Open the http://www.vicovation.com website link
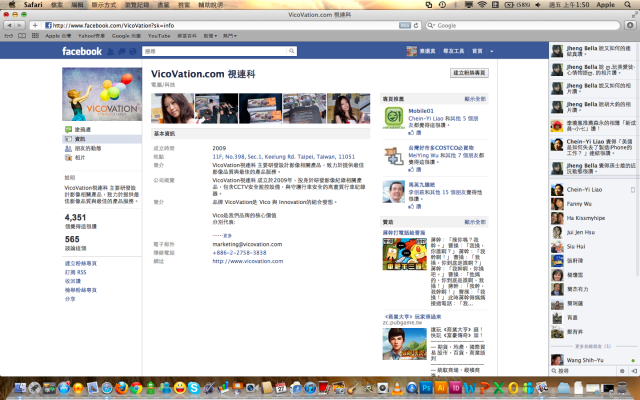This screenshot has width=640, height=400. [x=248, y=261]
